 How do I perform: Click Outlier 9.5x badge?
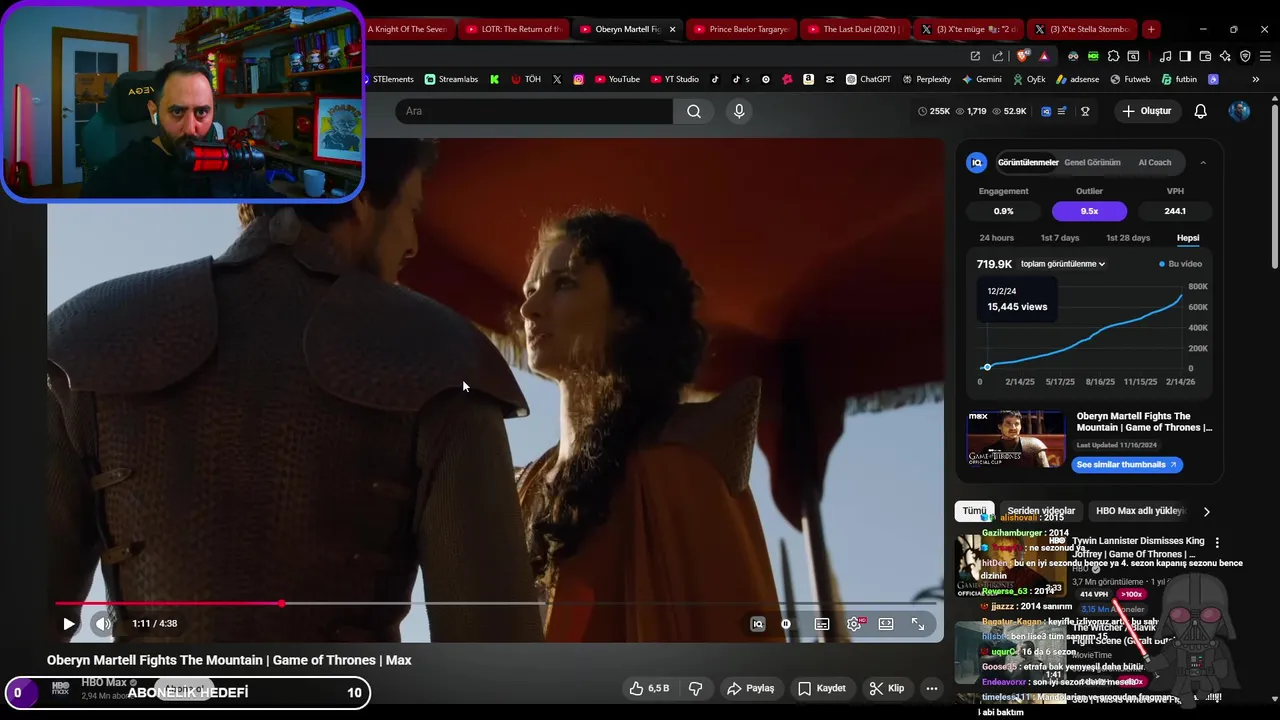coord(1089,211)
